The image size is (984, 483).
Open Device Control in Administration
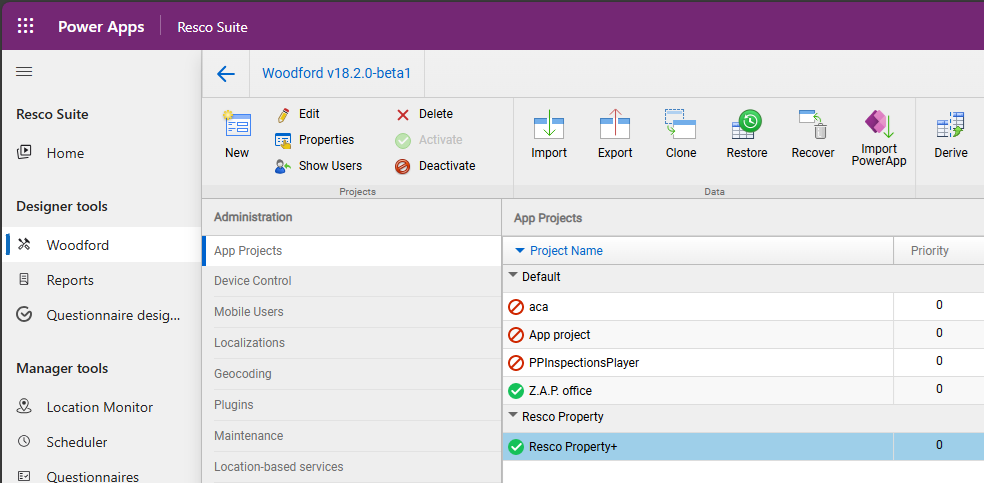[x=253, y=281]
